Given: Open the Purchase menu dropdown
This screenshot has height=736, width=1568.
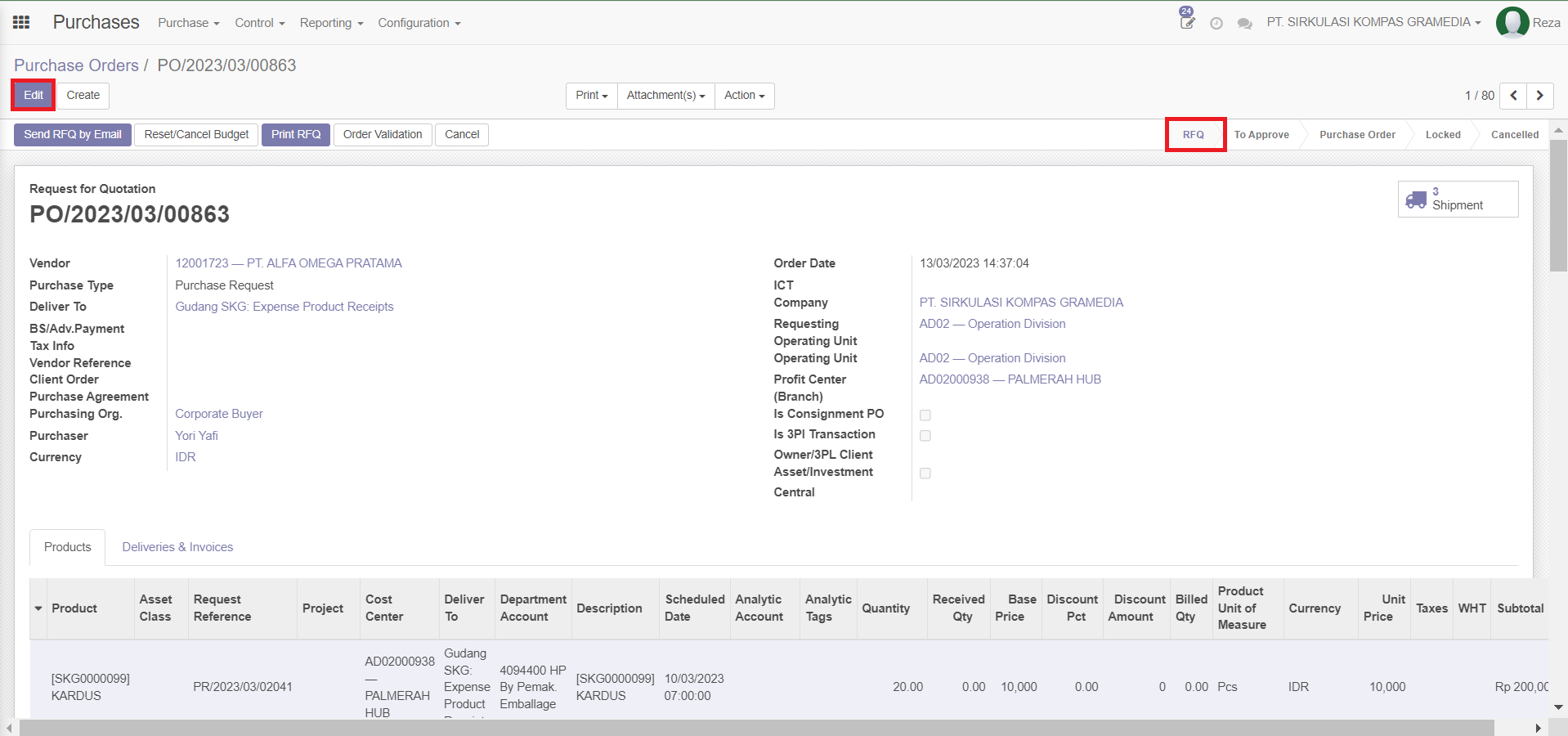Looking at the screenshot, I should click(189, 23).
